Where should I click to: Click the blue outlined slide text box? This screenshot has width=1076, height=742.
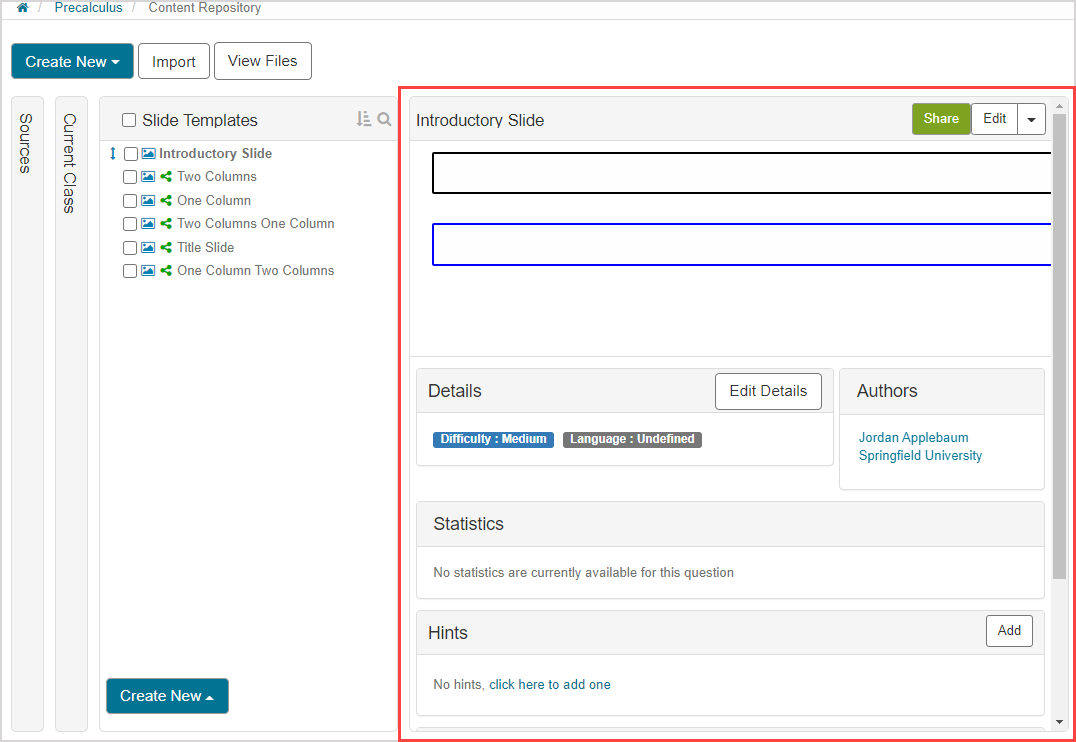click(740, 245)
